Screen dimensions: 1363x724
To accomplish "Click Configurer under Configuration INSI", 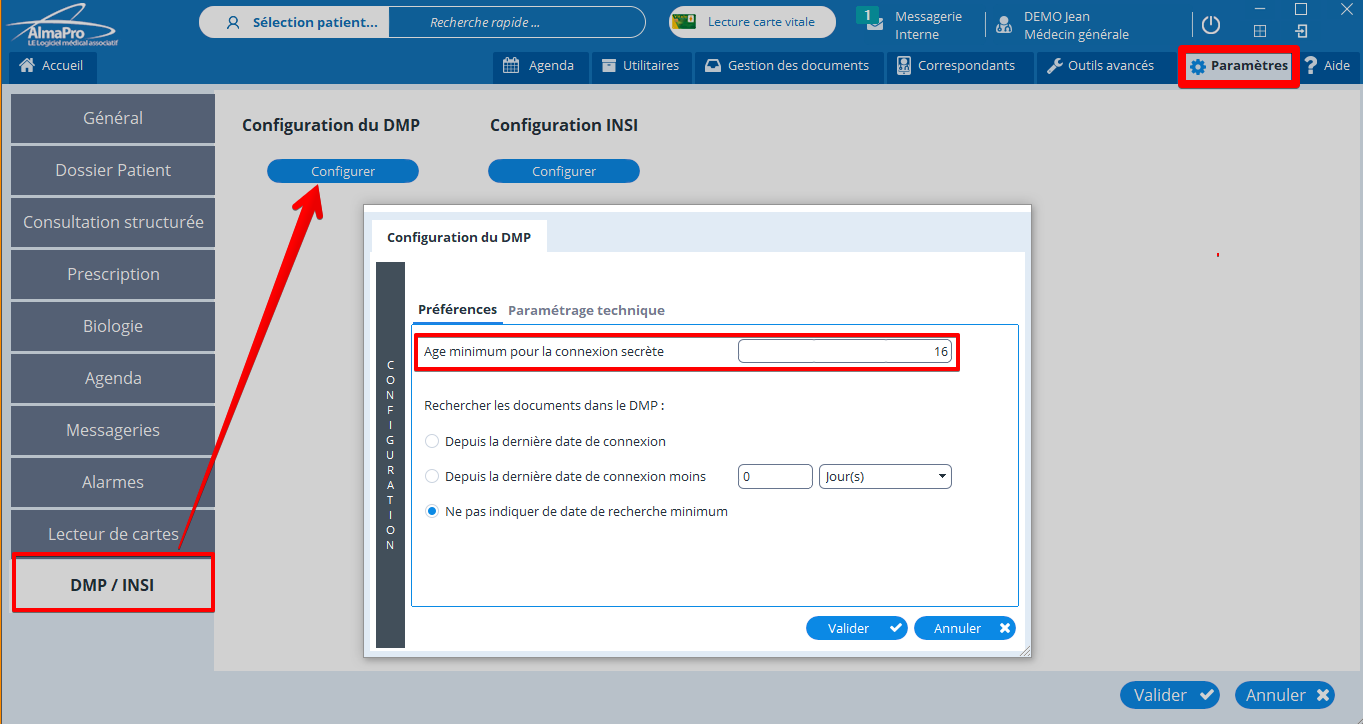I will [x=563, y=171].
